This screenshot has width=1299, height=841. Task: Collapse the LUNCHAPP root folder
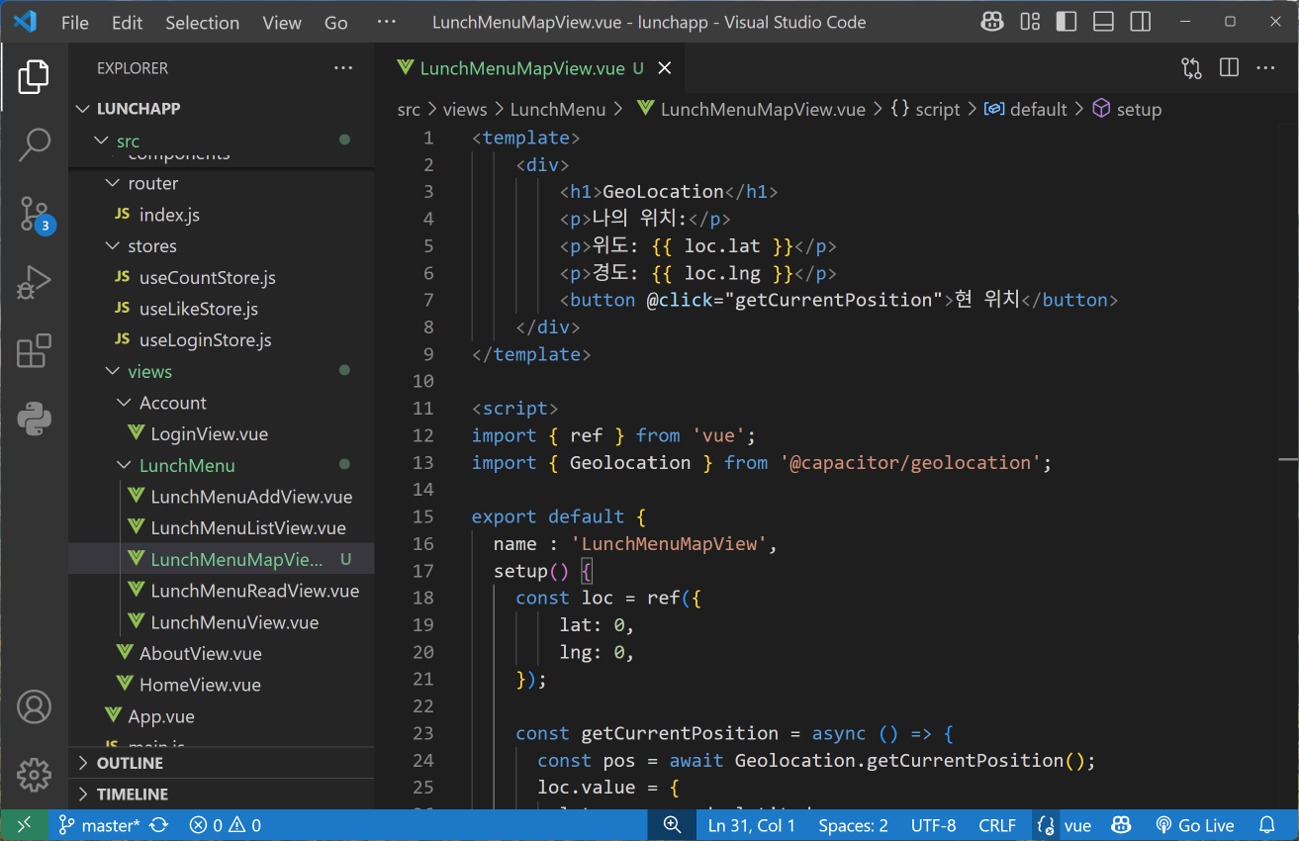tap(220, 108)
